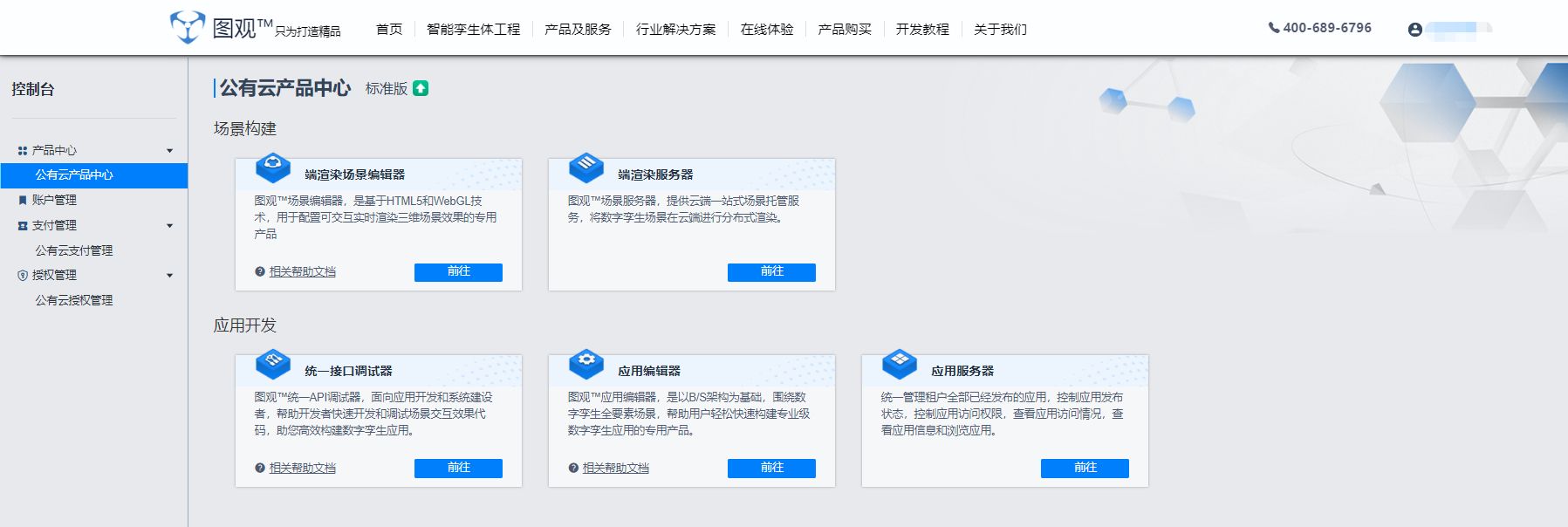The height and width of the screenshot is (527, 1568).
Task: Click 前往 button for 端渲染场景编辑器
Action: point(458,272)
